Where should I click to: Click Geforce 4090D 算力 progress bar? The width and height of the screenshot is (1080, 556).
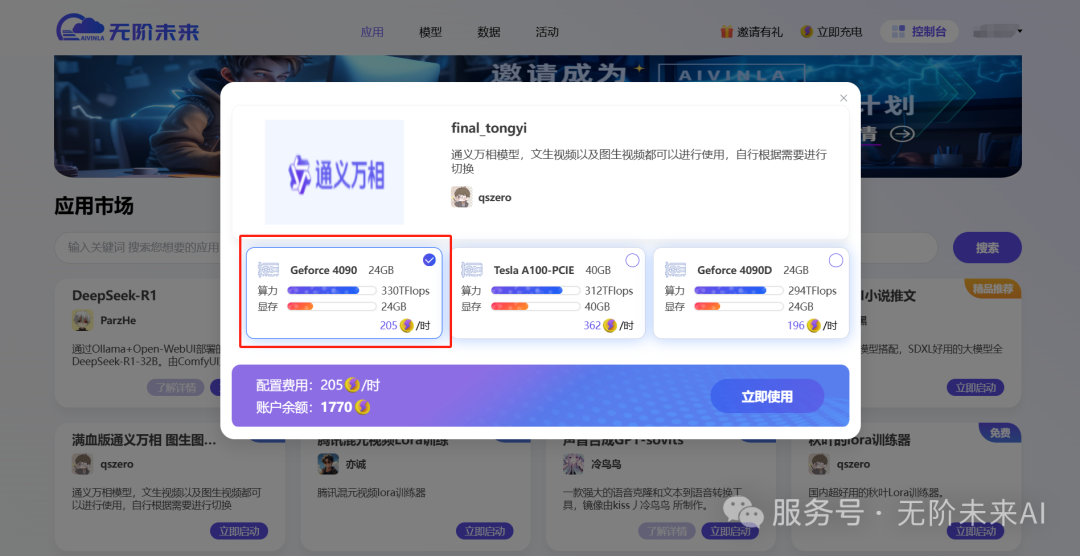[x=738, y=291]
